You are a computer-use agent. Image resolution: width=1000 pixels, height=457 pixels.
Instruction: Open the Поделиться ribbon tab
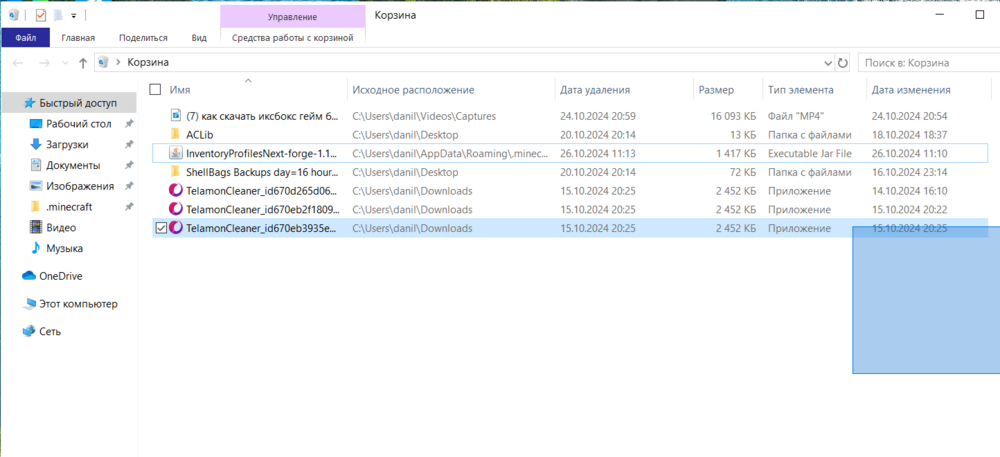[143, 38]
